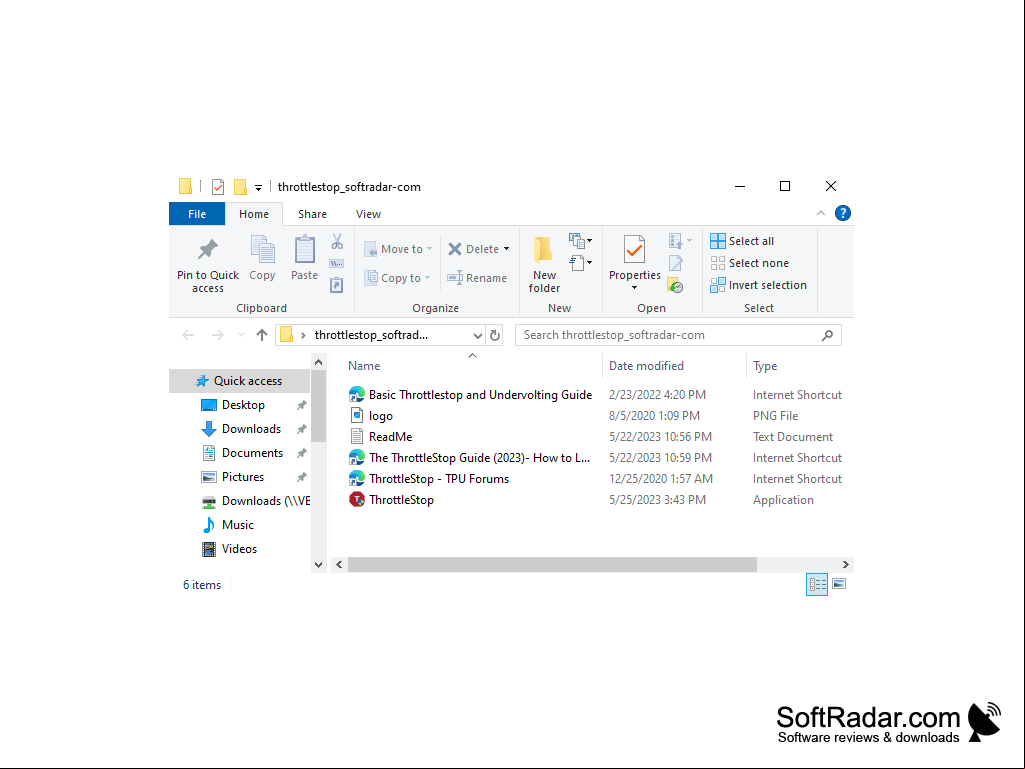This screenshot has height=769, width=1025.
Task: Click the search magnifier icon
Action: pyautogui.click(x=827, y=335)
